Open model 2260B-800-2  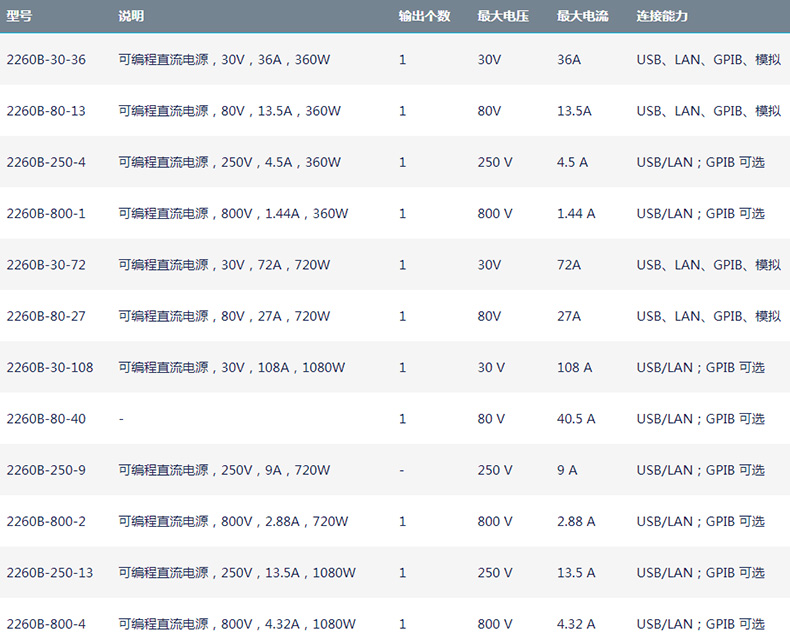click(46, 521)
